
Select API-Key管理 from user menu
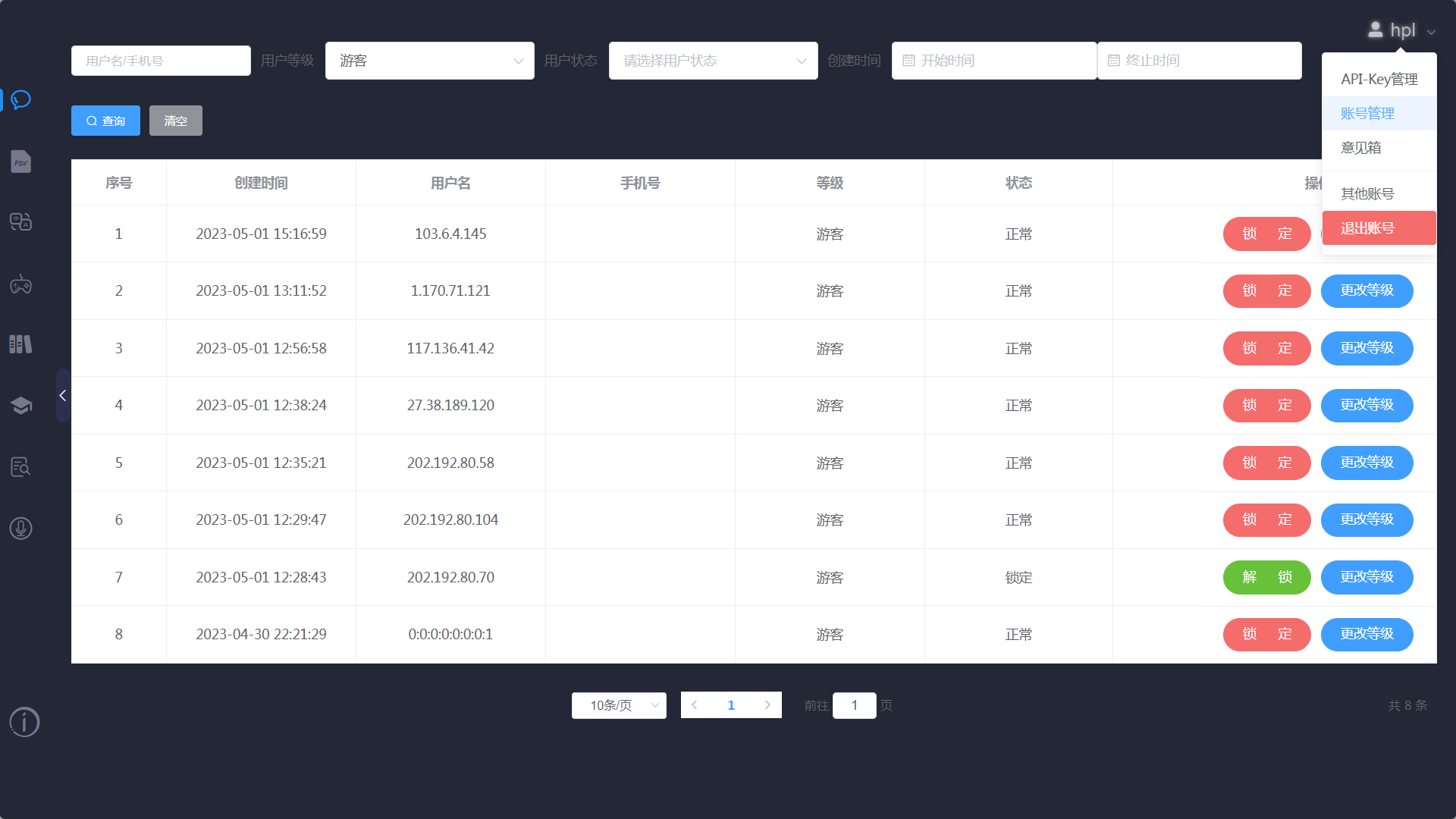pyautogui.click(x=1379, y=80)
